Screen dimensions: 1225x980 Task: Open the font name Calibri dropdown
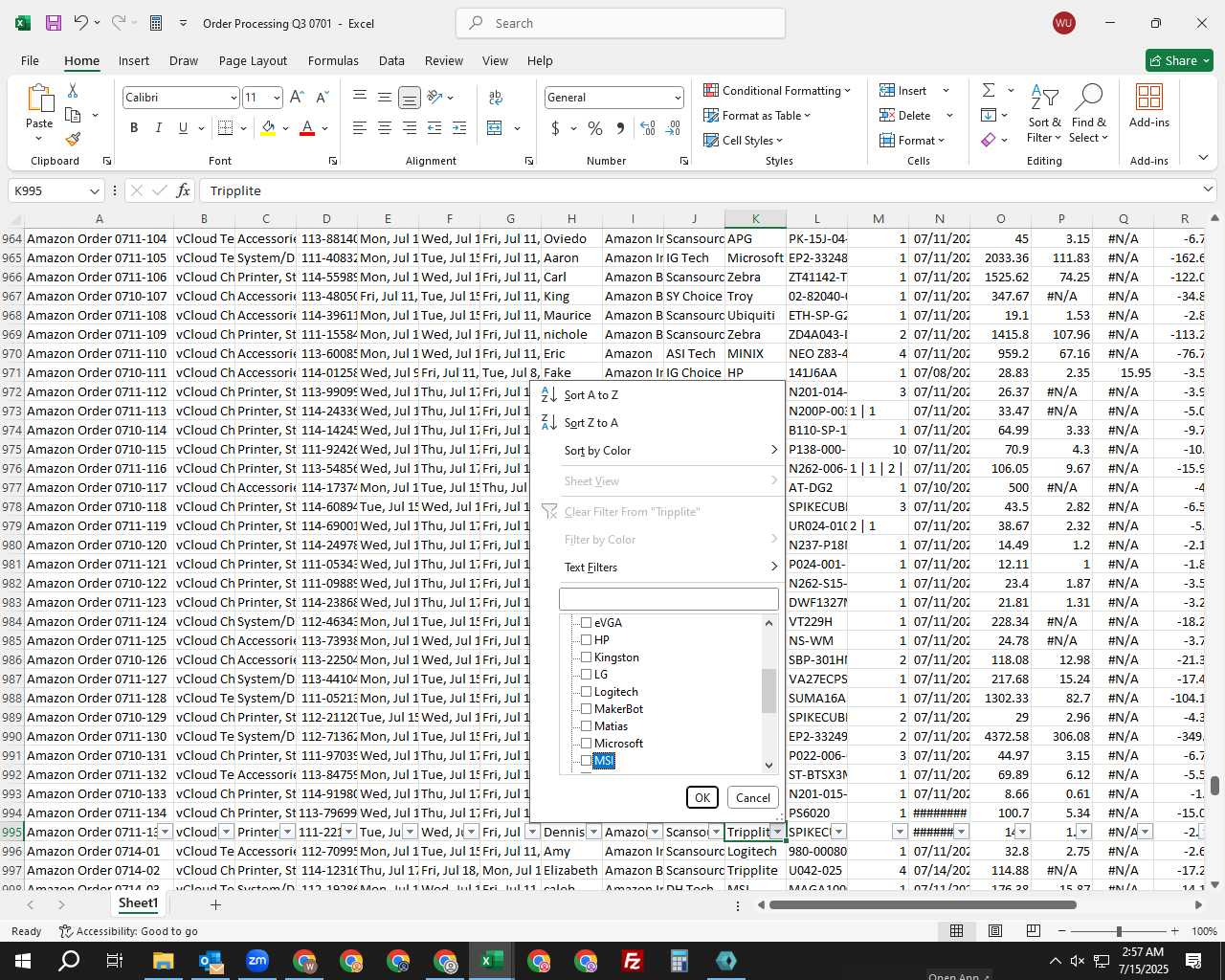click(233, 98)
